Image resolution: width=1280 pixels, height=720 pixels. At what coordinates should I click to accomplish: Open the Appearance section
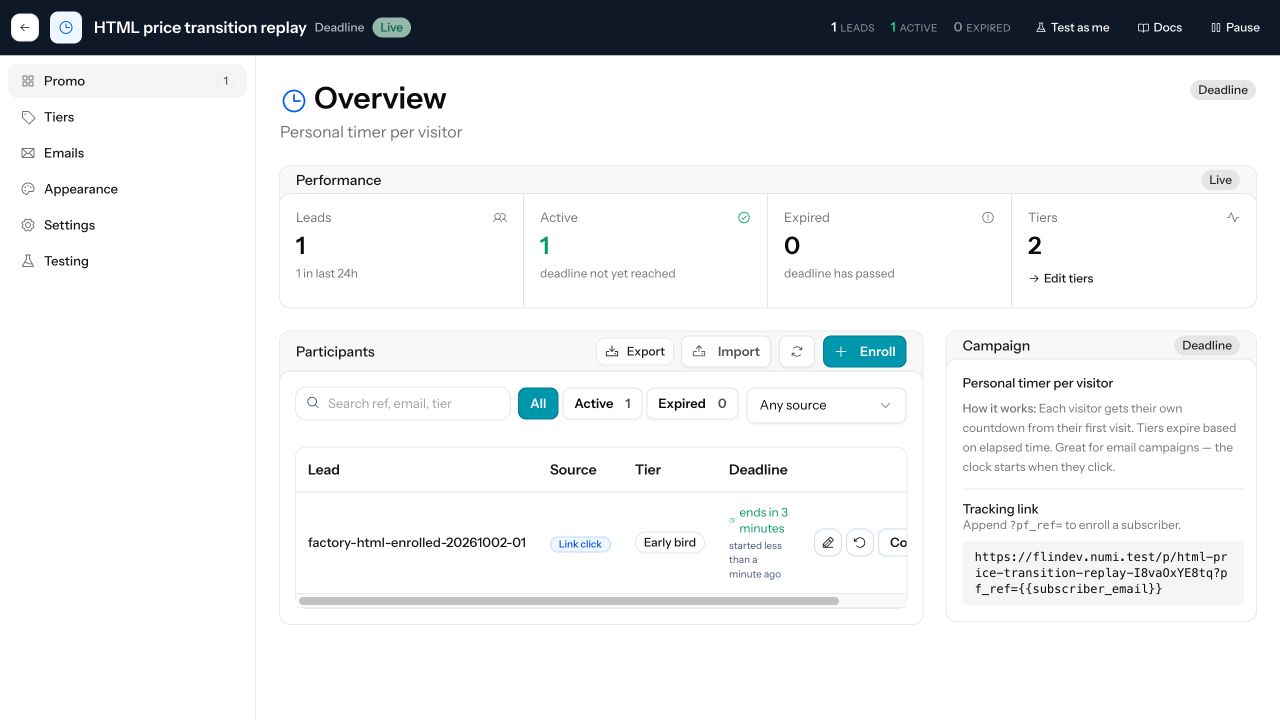[127, 189]
